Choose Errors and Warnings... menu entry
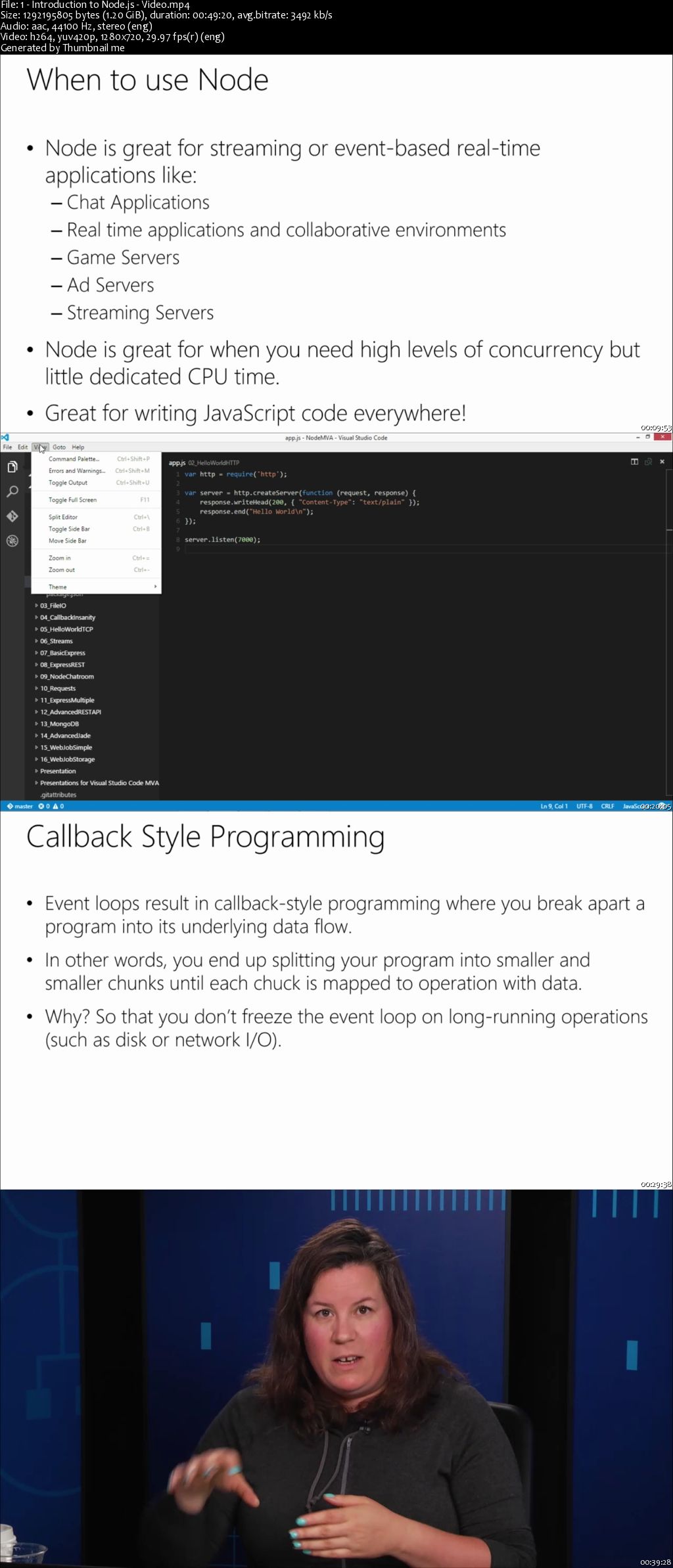The image size is (673, 1568). click(97, 470)
